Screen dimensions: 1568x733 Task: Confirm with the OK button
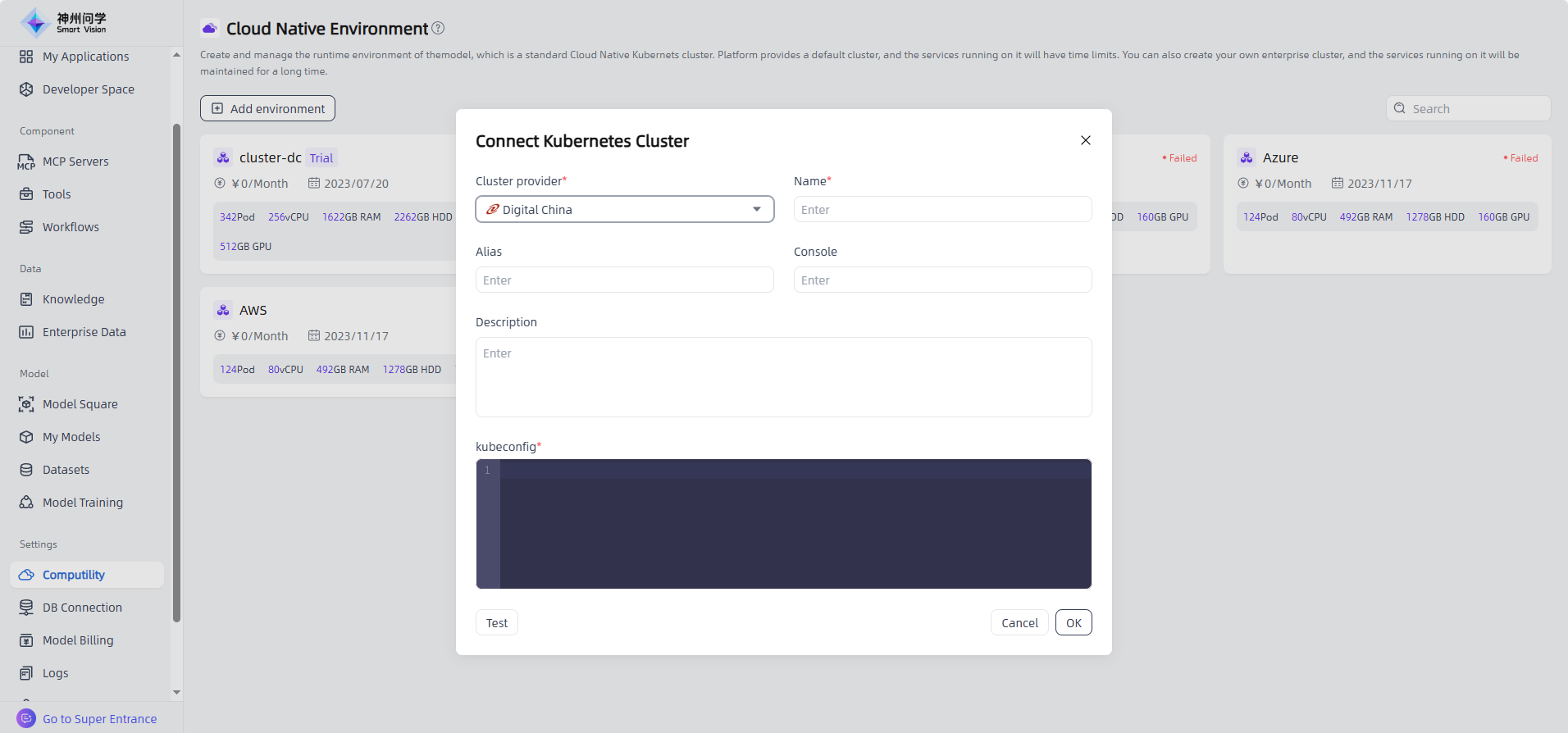1073,622
